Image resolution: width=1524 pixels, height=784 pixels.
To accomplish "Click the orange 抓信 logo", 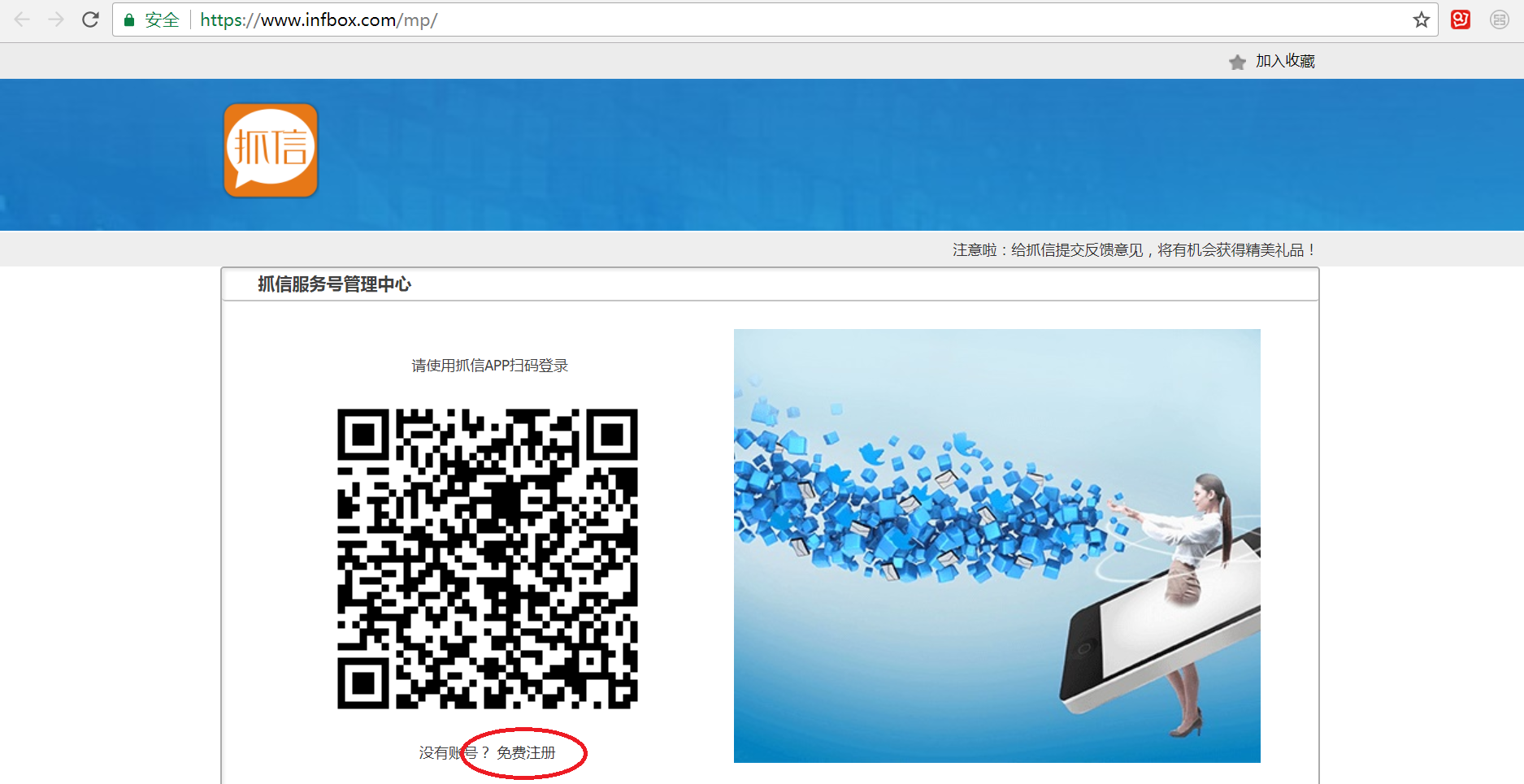I will 271,150.
